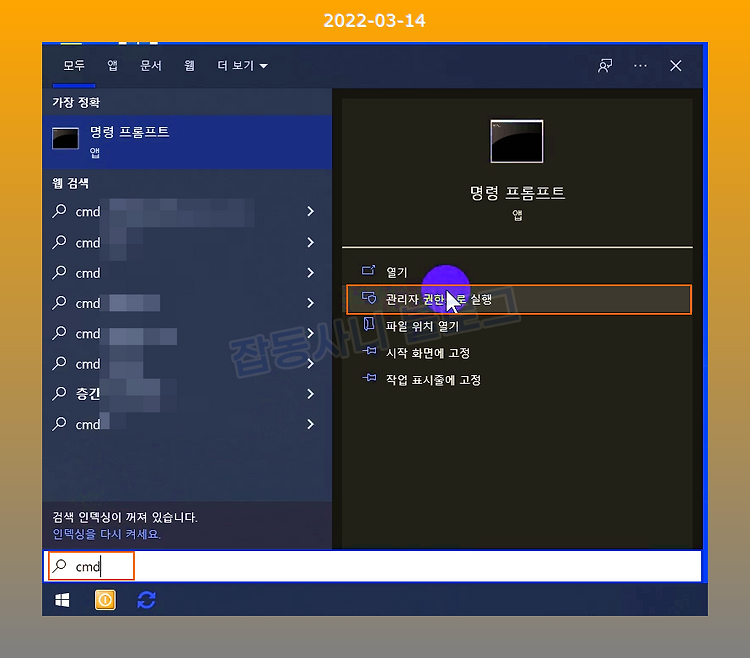The height and width of the screenshot is (658, 750).
Task: Switch to the 앱 tab
Action: click(x=112, y=66)
